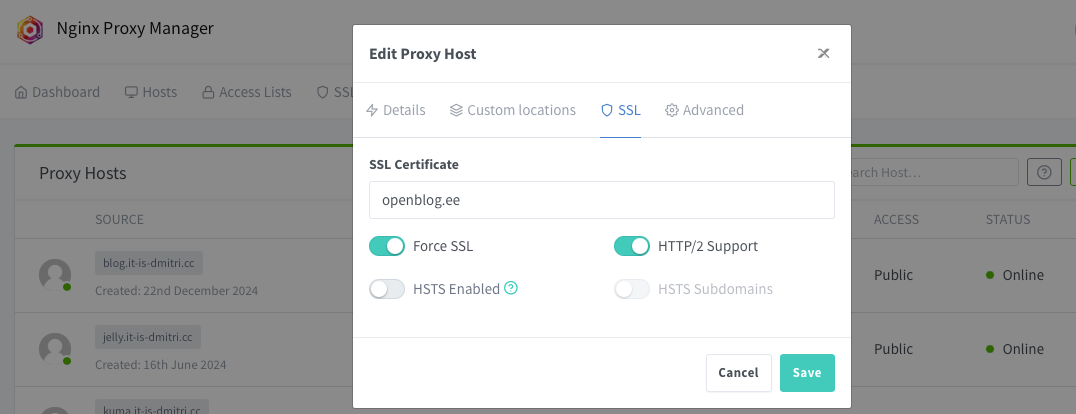Click the help question mark button near search
Screen dimensions: 1076x414
click(1044, 172)
